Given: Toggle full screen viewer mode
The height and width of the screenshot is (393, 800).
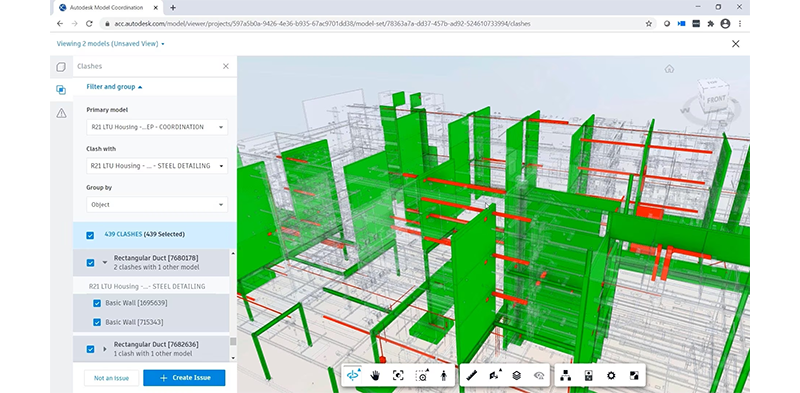Looking at the screenshot, I should pyautogui.click(x=634, y=376).
